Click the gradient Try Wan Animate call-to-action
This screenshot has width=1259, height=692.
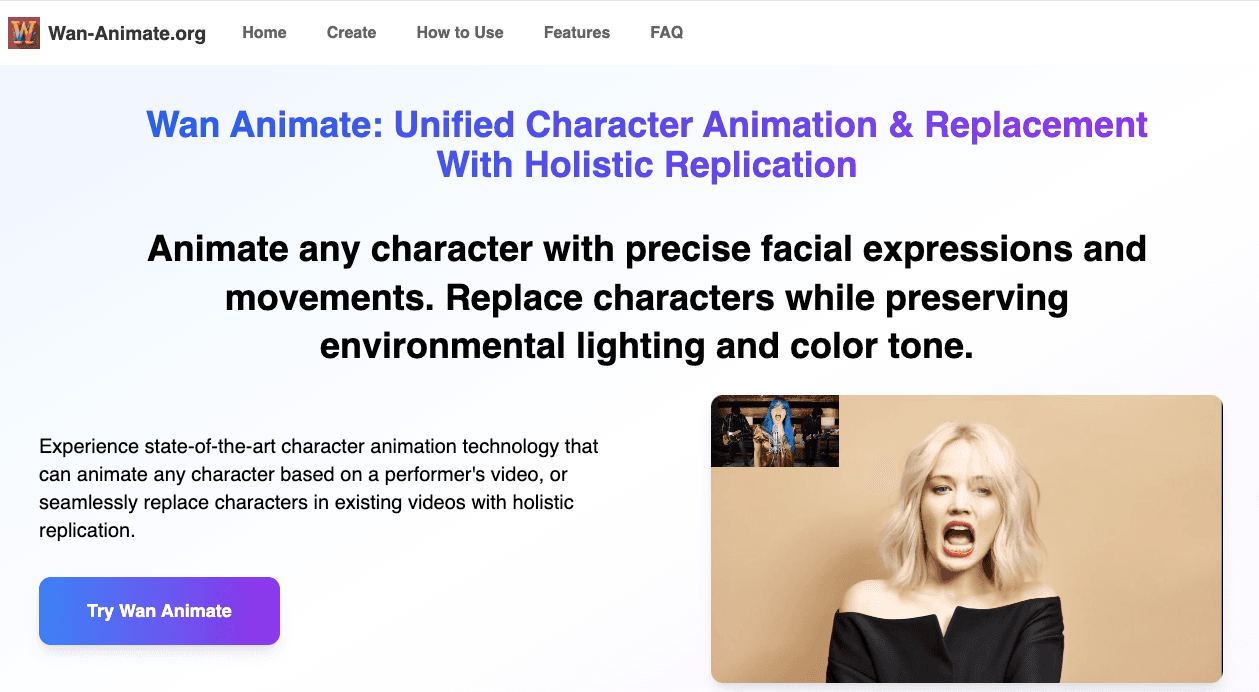(x=158, y=610)
